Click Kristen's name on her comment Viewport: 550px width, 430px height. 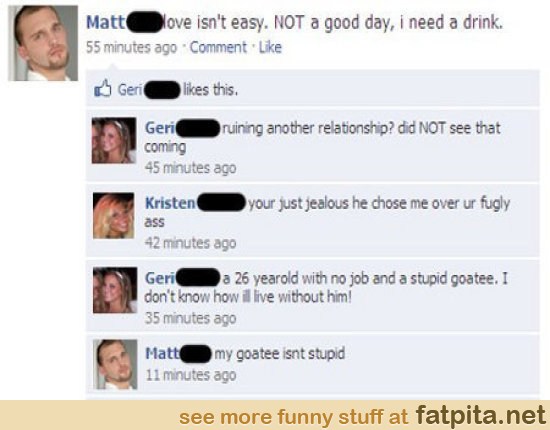(x=170, y=203)
